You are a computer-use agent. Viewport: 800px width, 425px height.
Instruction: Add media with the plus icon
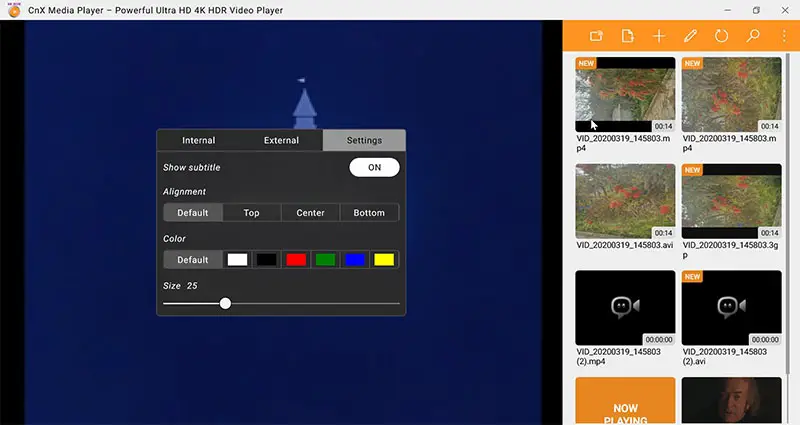coord(659,36)
